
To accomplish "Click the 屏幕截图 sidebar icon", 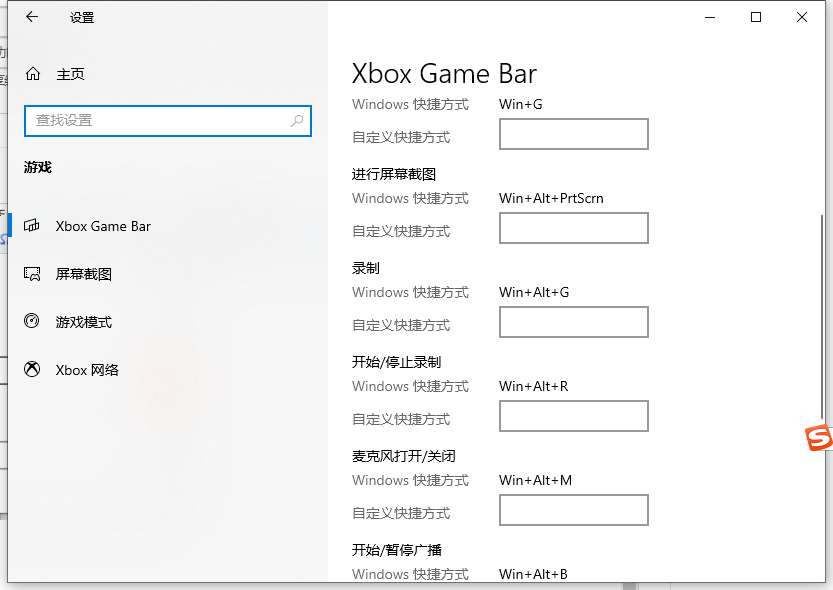I will [x=33, y=274].
